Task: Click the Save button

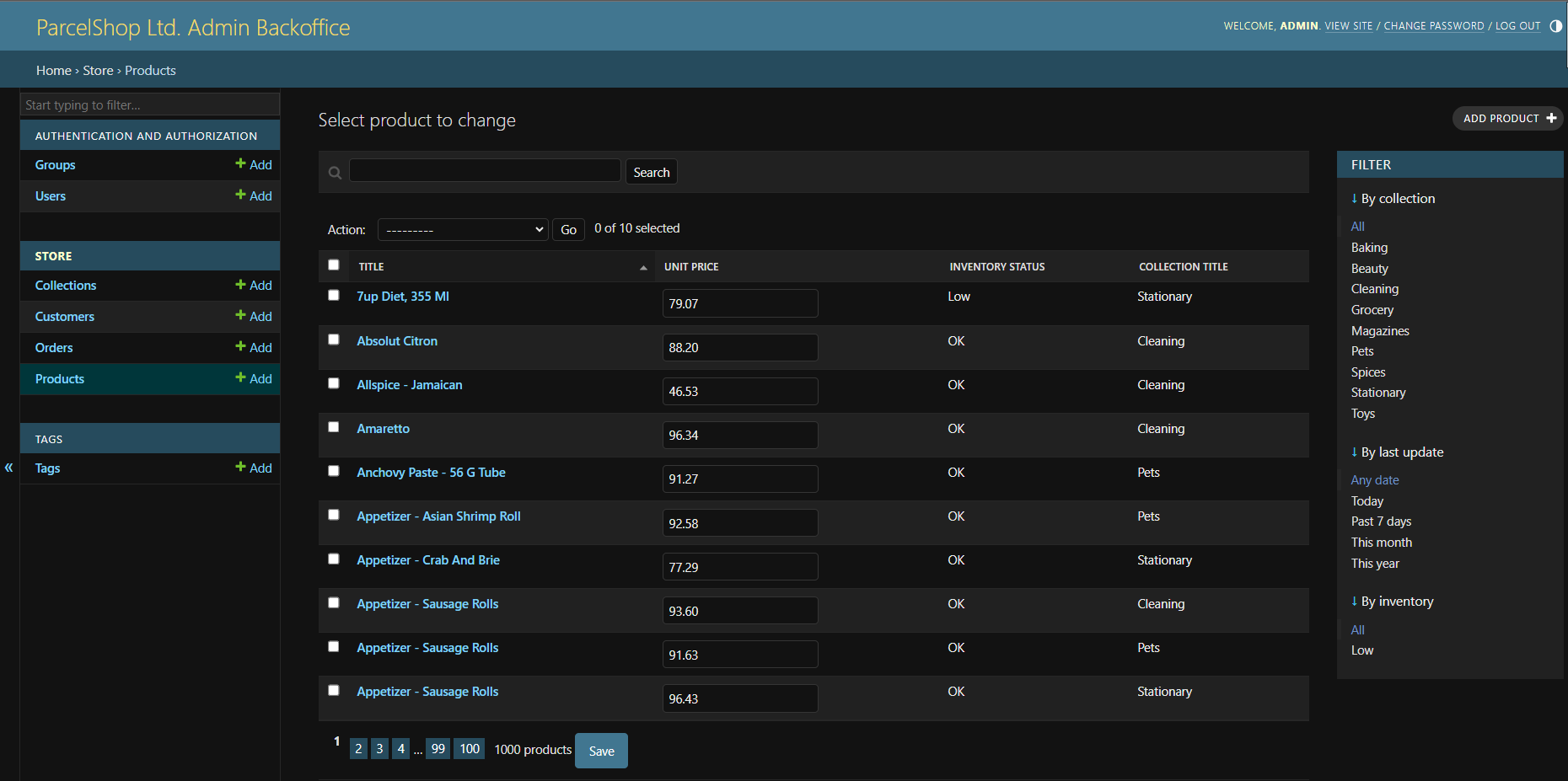Action: 601,751
